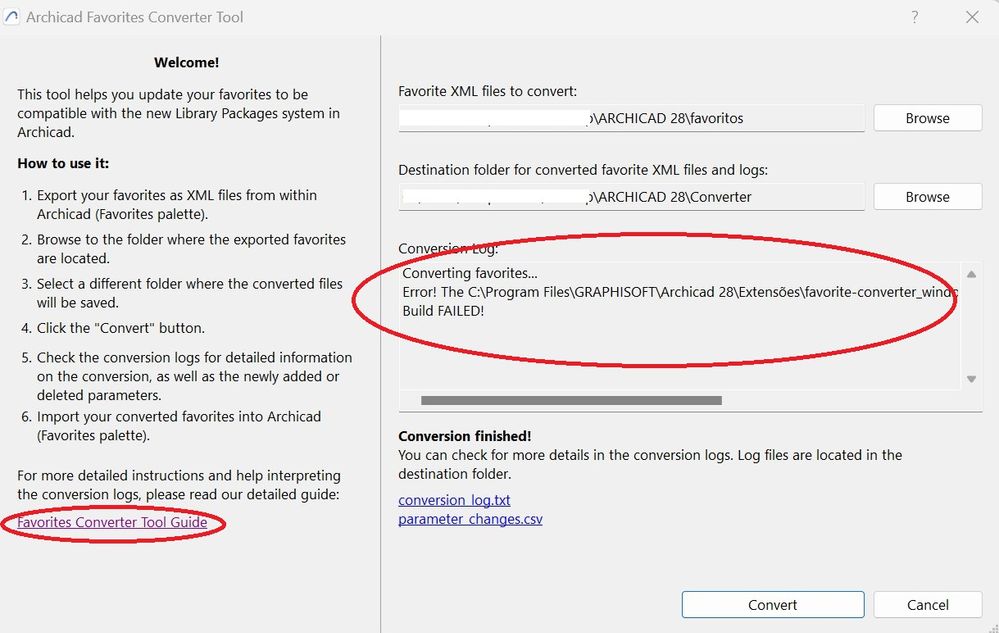Cancel the converter dialog
Image resolution: width=999 pixels, height=633 pixels.
pyautogui.click(x=927, y=604)
